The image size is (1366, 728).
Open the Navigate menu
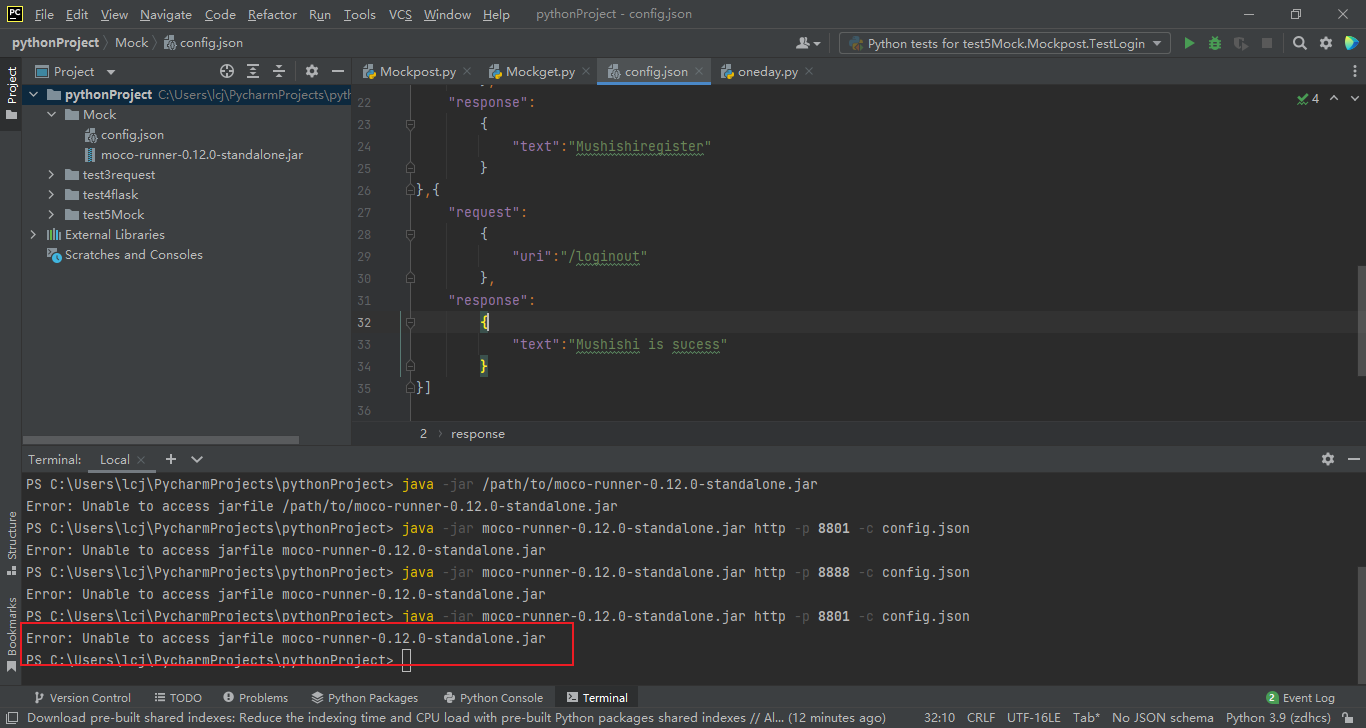(x=166, y=14)
